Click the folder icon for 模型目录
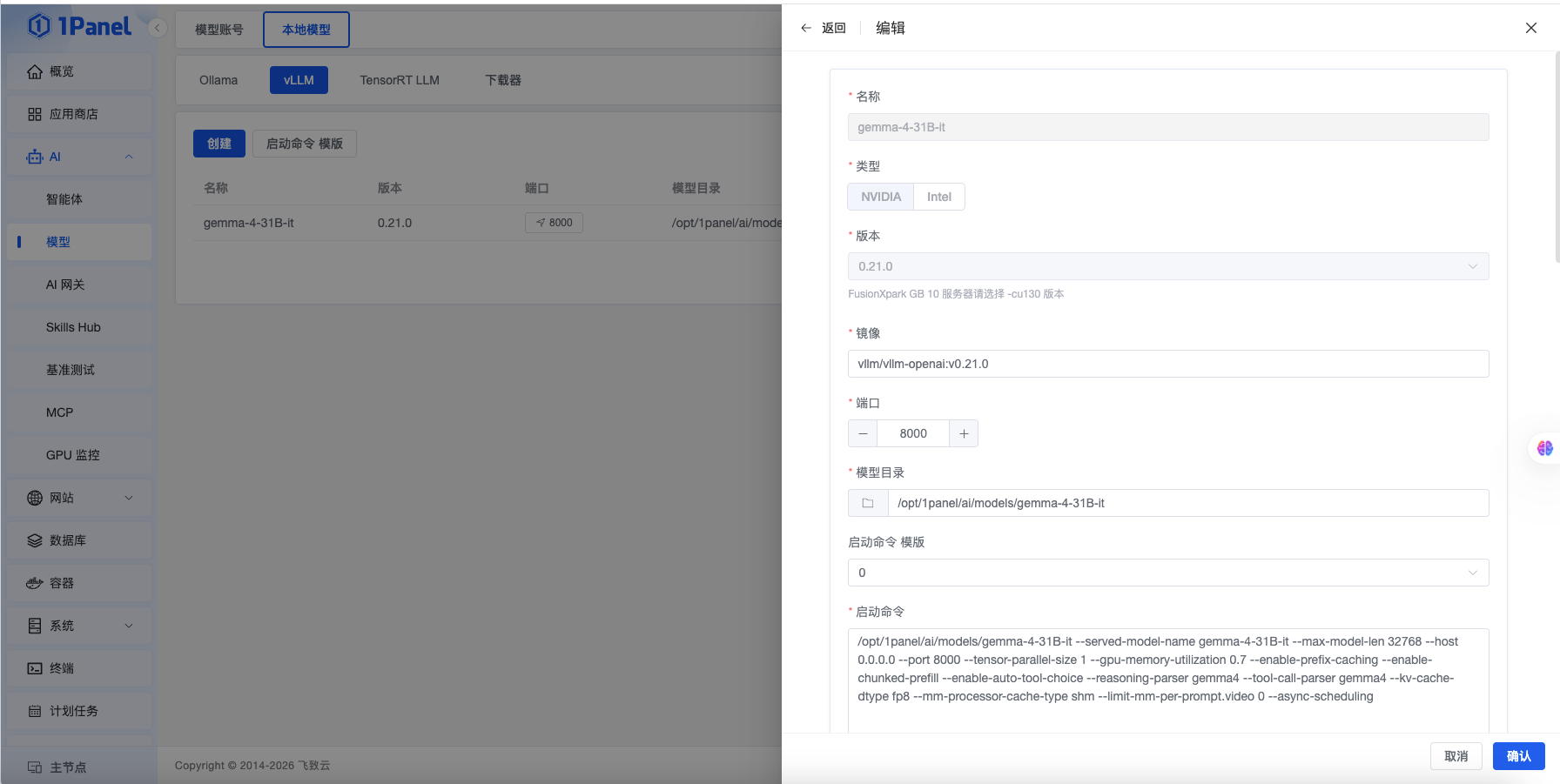 868,503
